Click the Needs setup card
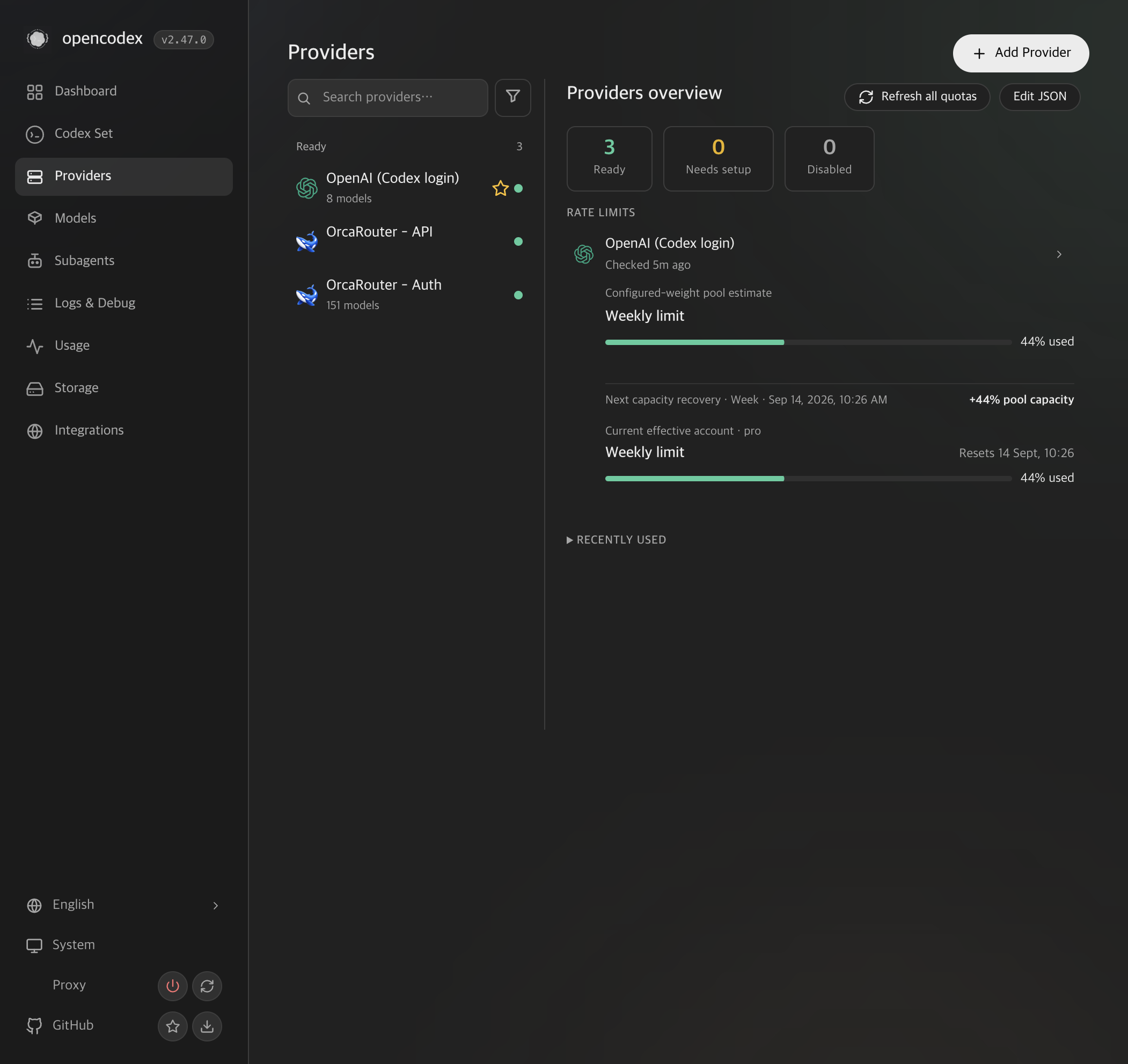 718,159
